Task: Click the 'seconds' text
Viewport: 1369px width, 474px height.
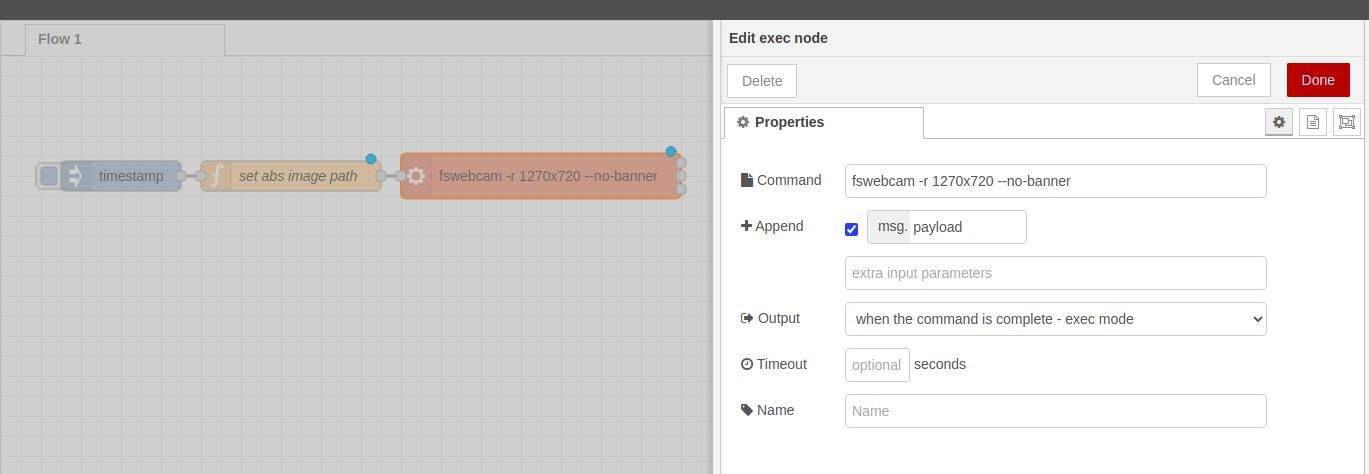Action: pyautogui.click(x=940, y=364)
